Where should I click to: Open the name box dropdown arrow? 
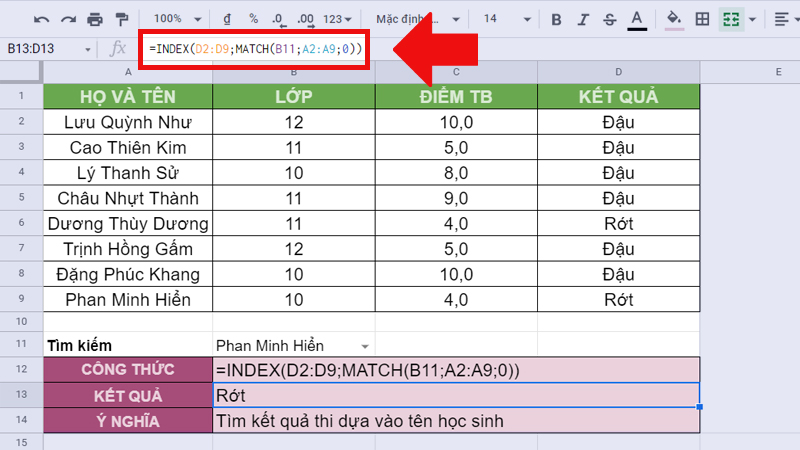coord(88,49)
